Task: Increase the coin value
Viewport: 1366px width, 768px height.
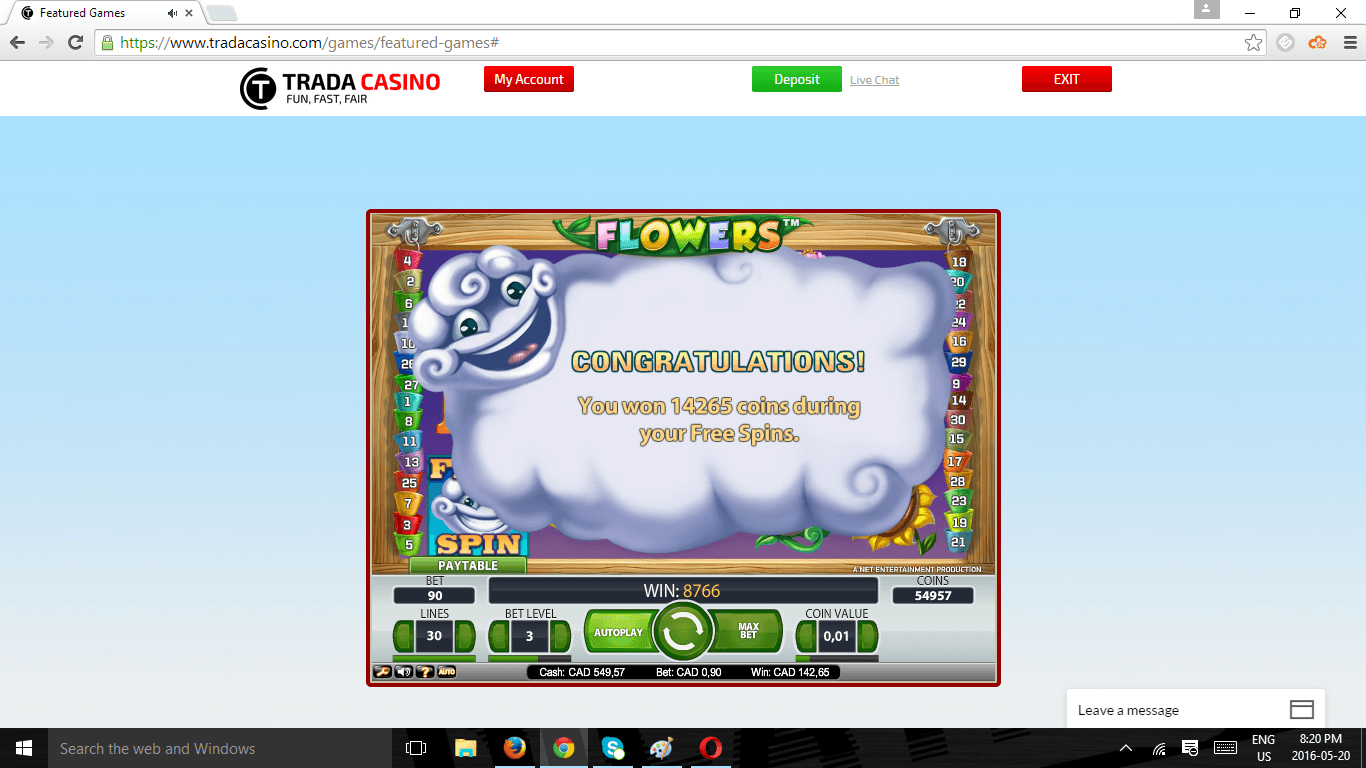Action: click(869, 636)
